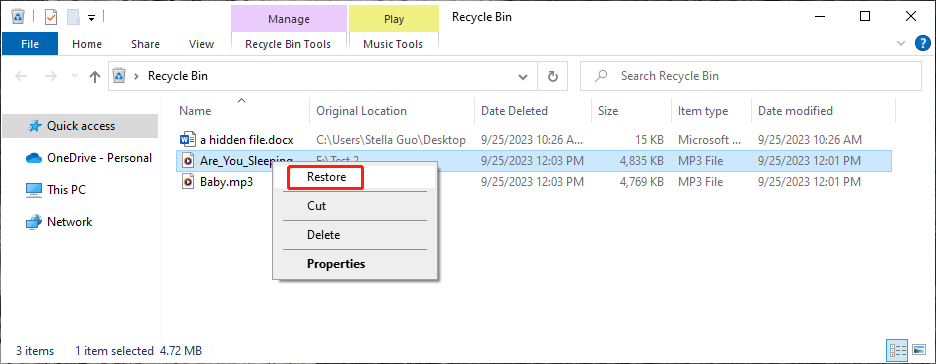This screenshot has width=936, height=364.
Task: Sort by Original Location column header
Action: 361,111
